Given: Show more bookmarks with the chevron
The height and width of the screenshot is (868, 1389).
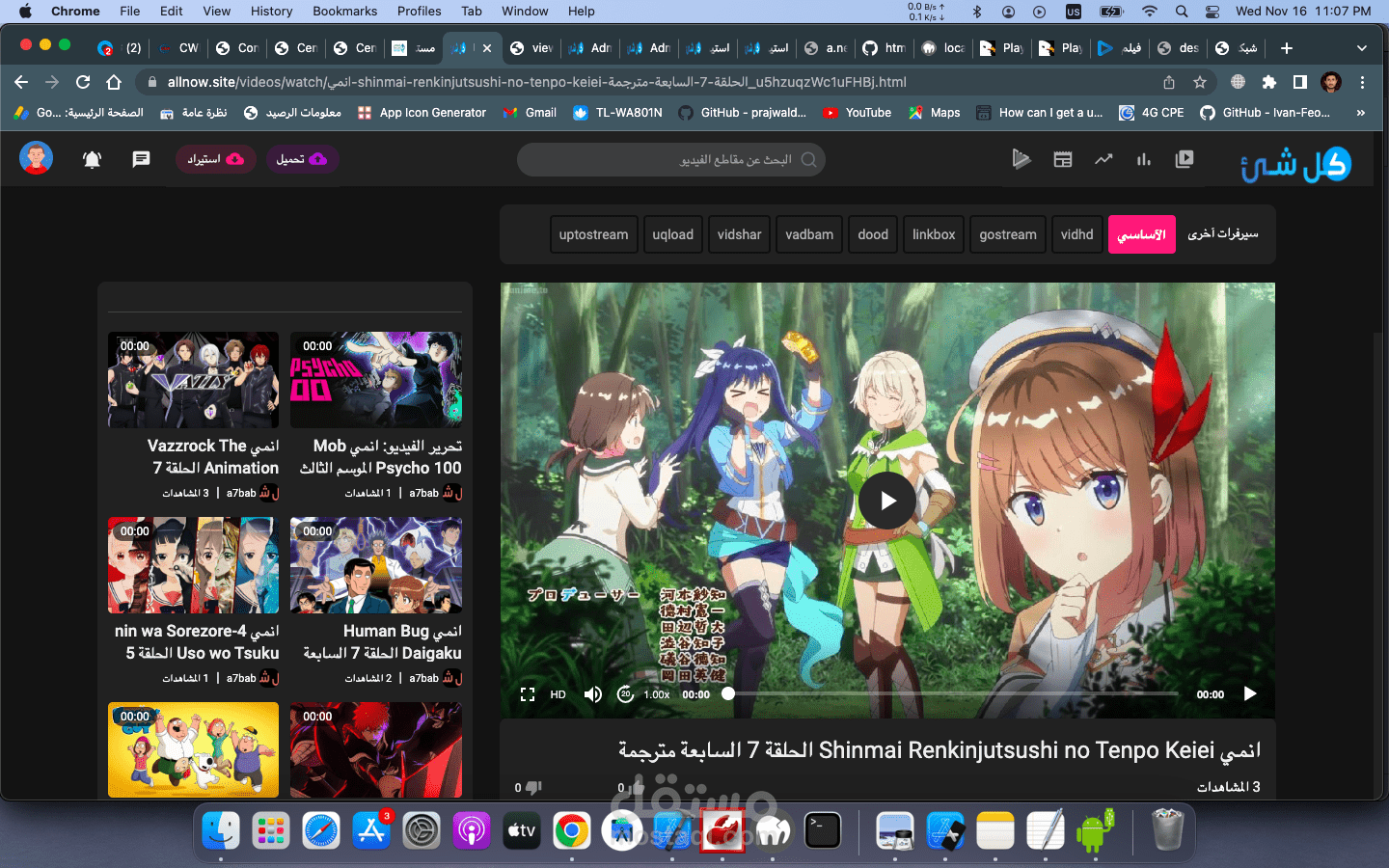Looking at the screenshot, I should click(x=1361, y=113).
